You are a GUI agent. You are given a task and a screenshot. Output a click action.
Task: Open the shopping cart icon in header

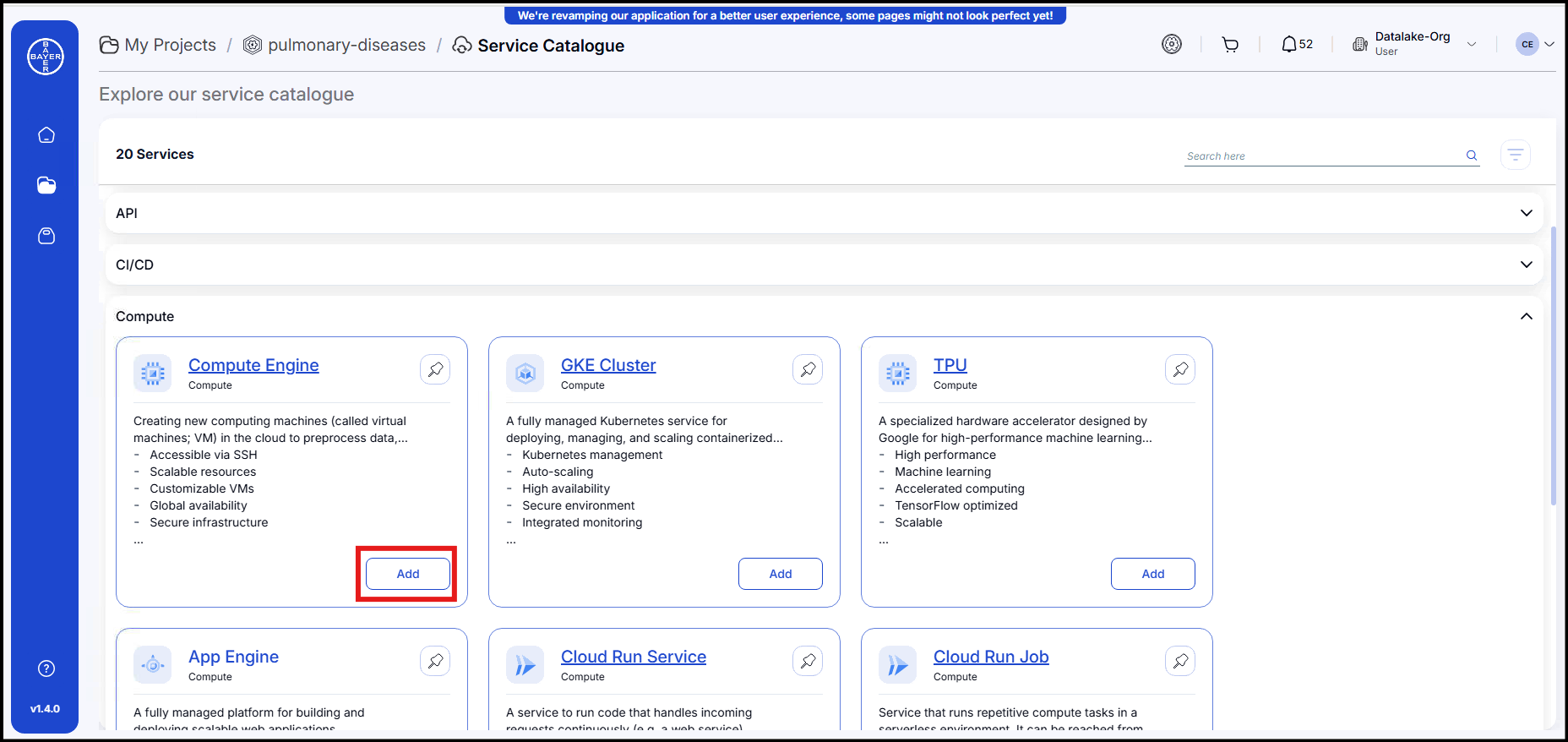(1230, 45)
